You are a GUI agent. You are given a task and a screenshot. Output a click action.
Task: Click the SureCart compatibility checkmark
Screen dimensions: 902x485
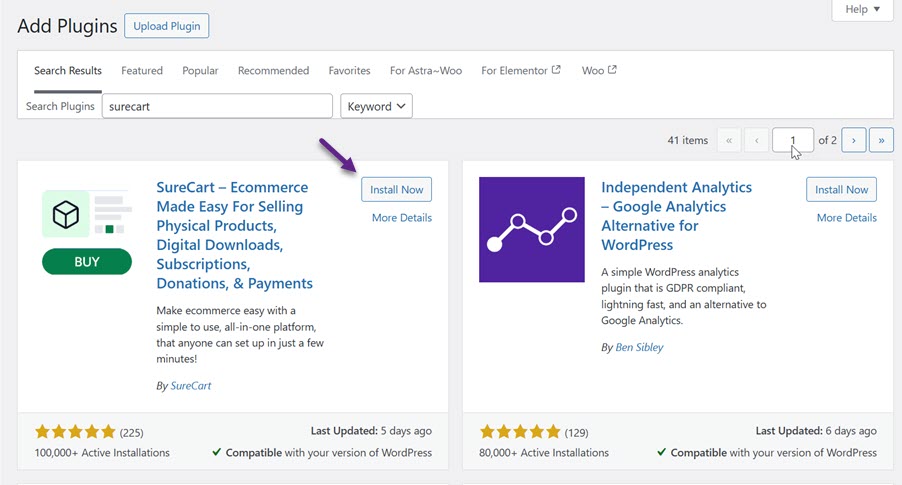[x=216, y=452]
